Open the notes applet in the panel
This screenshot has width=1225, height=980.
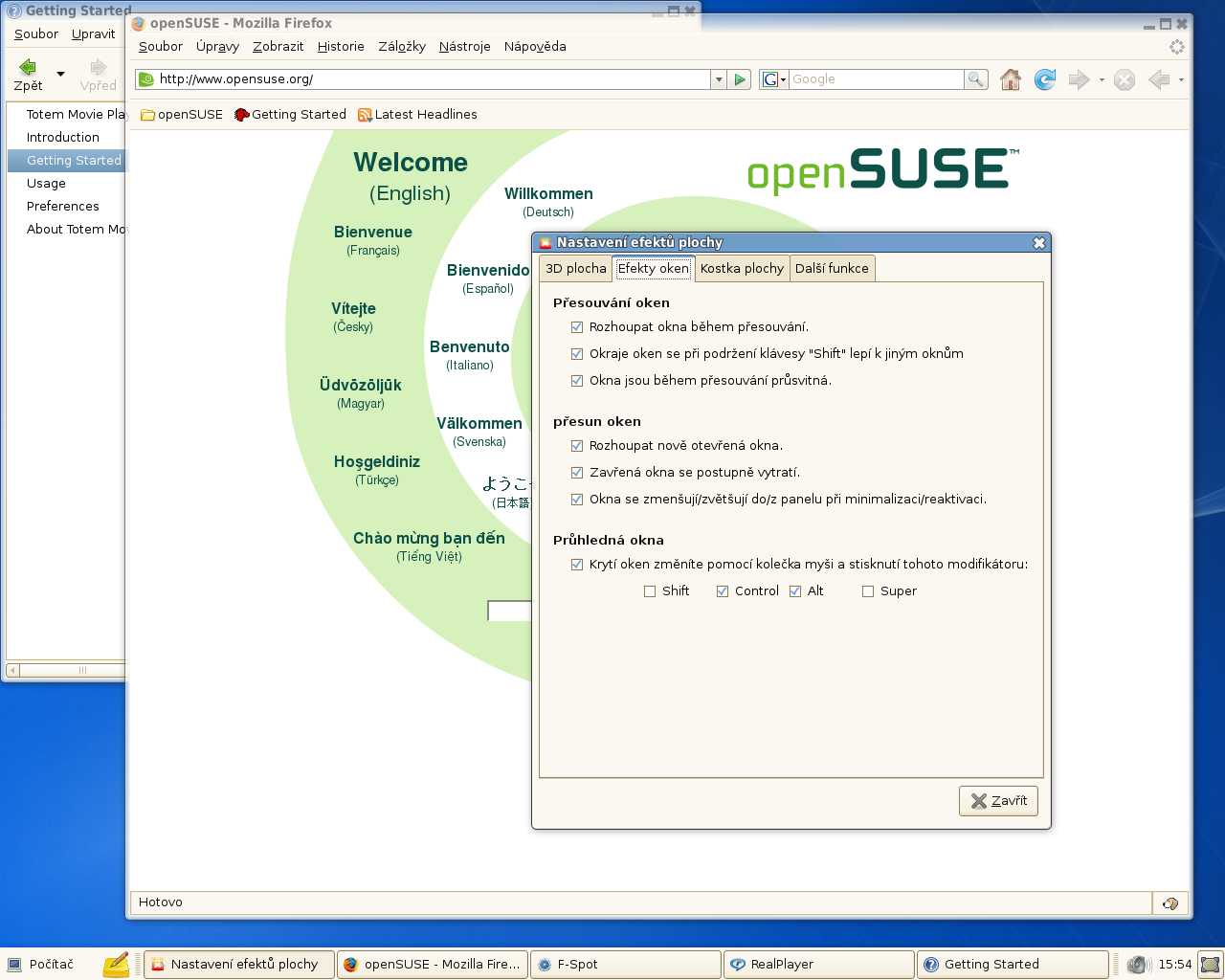pyautogui.click(x=116, y=964)
